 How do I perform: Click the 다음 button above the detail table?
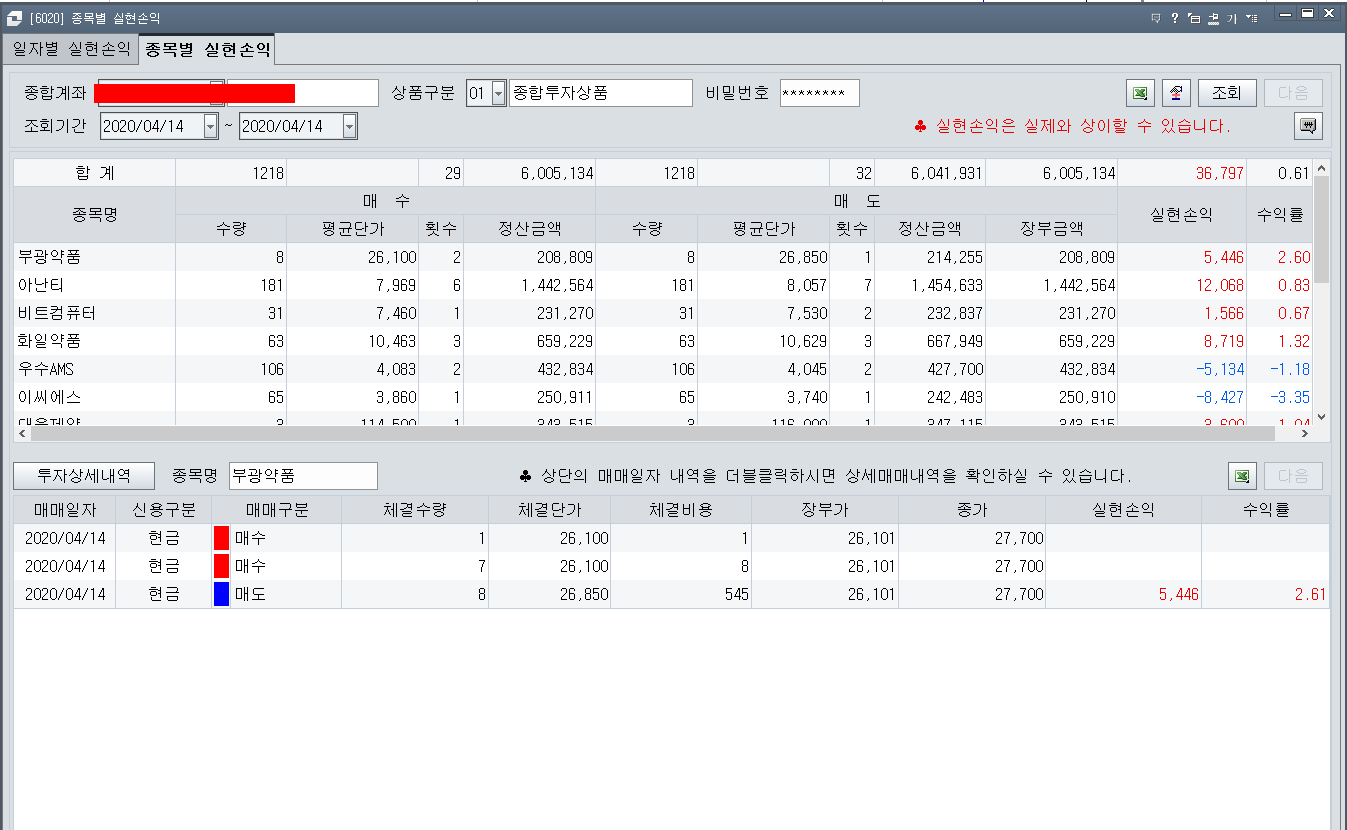coord(1293,476)
